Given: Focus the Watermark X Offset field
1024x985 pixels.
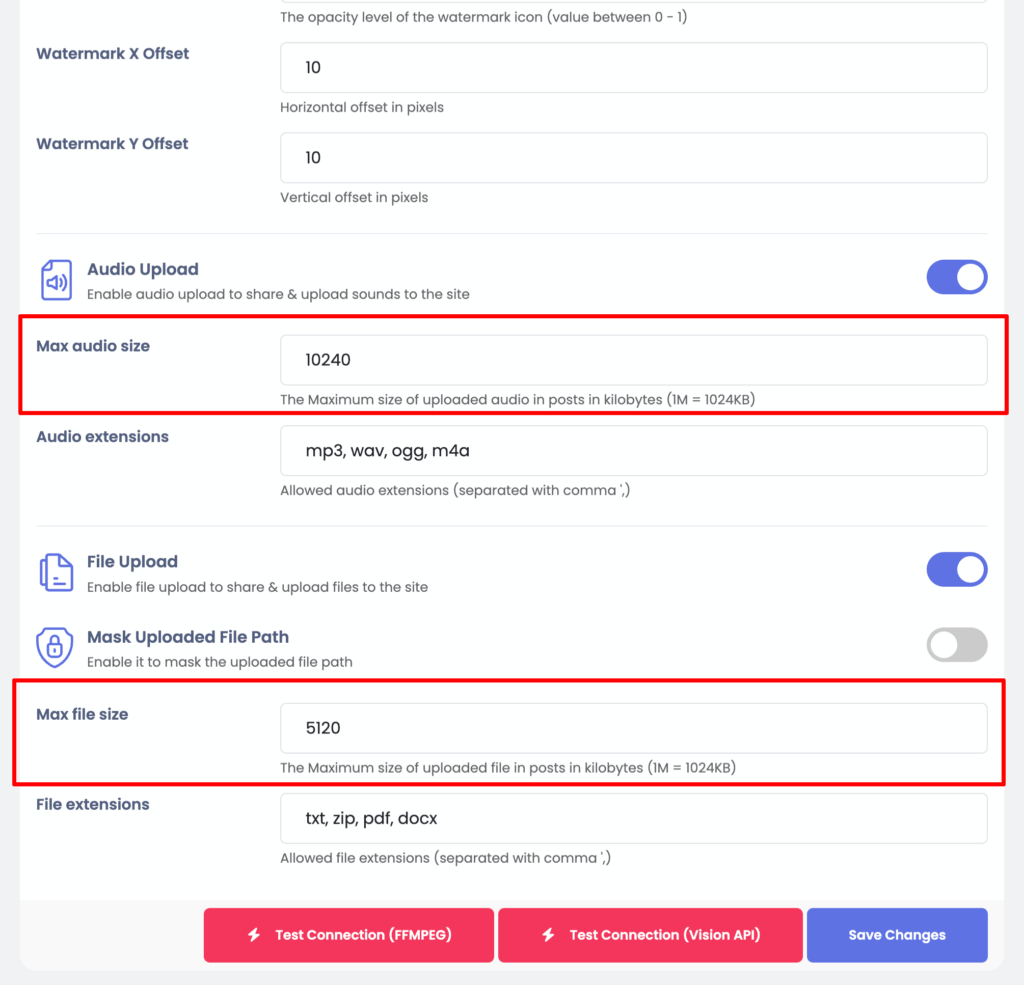Looking at the screenshot, I should point(633,68).
